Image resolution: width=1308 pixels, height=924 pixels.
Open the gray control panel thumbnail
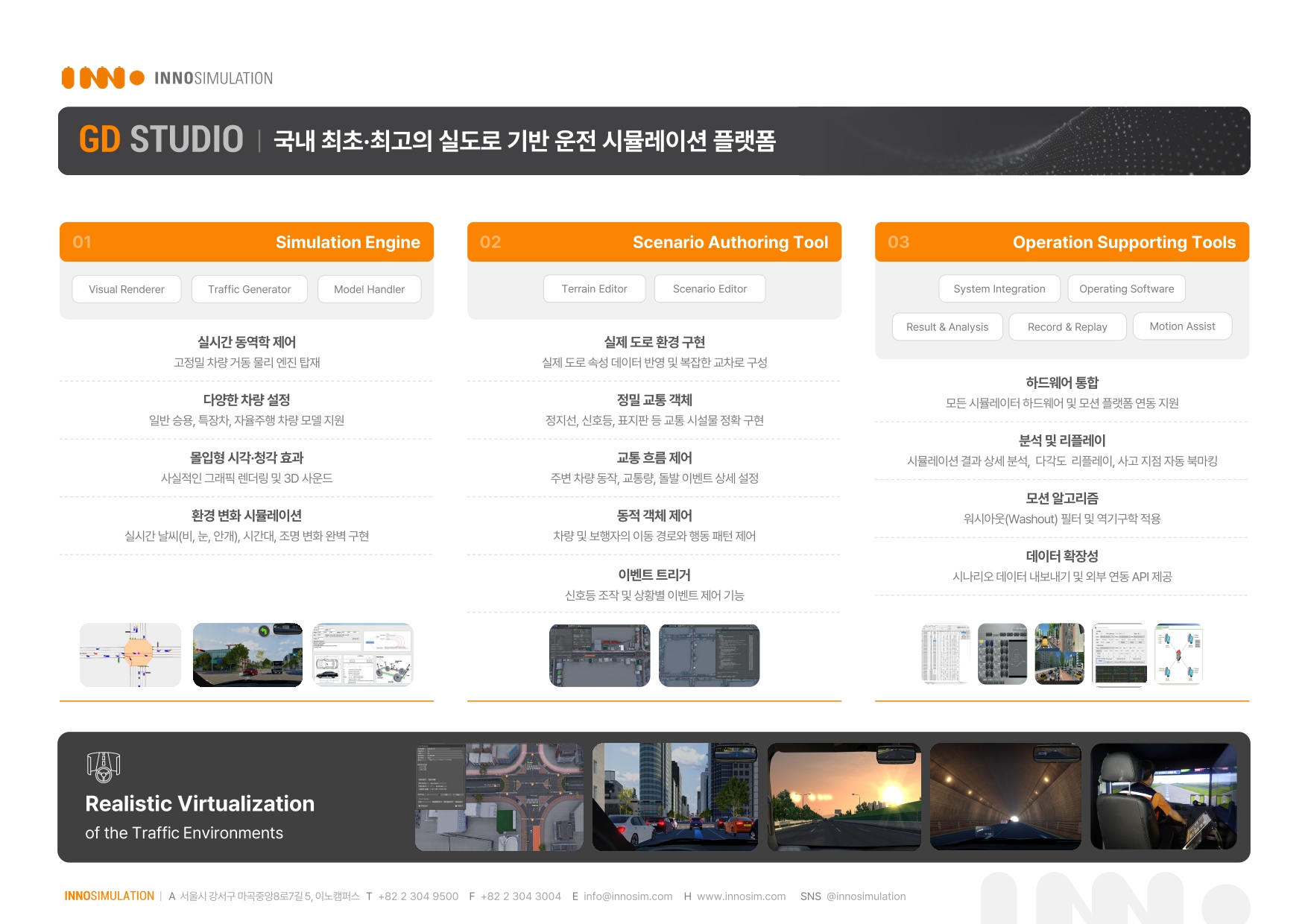(x=1002, y=654)
